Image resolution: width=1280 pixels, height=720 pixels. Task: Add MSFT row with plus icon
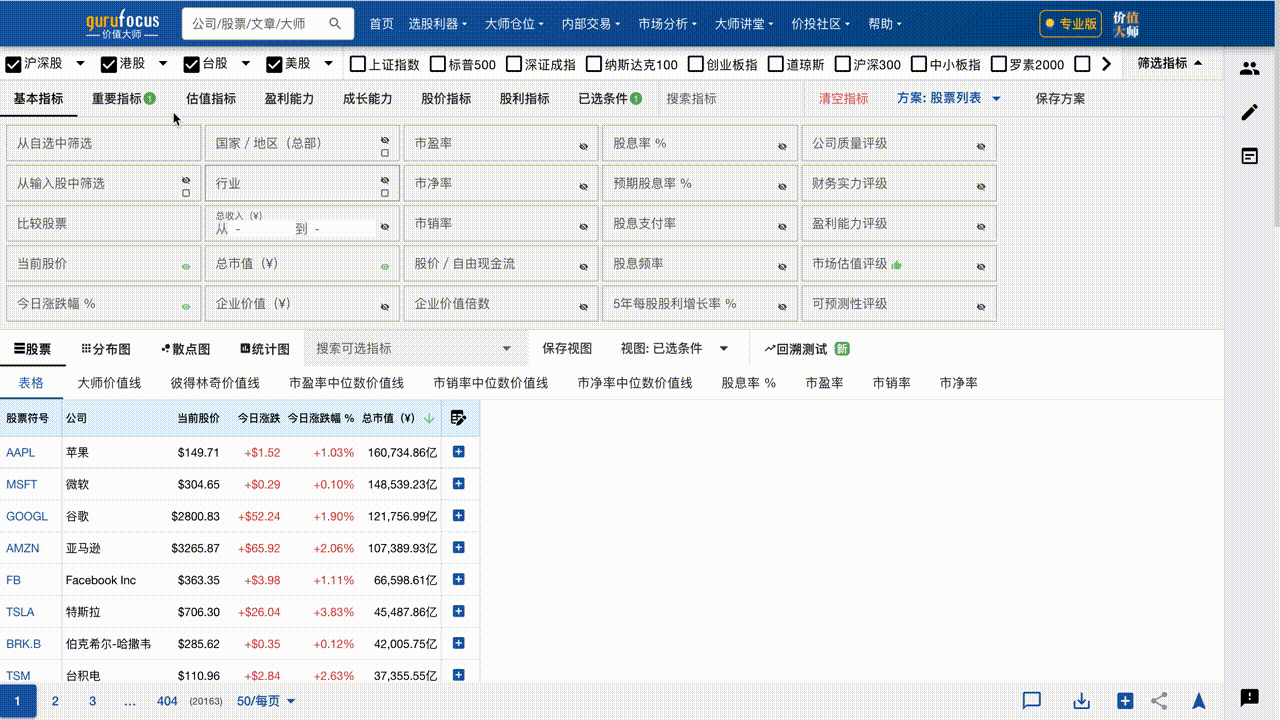[459, 484]
